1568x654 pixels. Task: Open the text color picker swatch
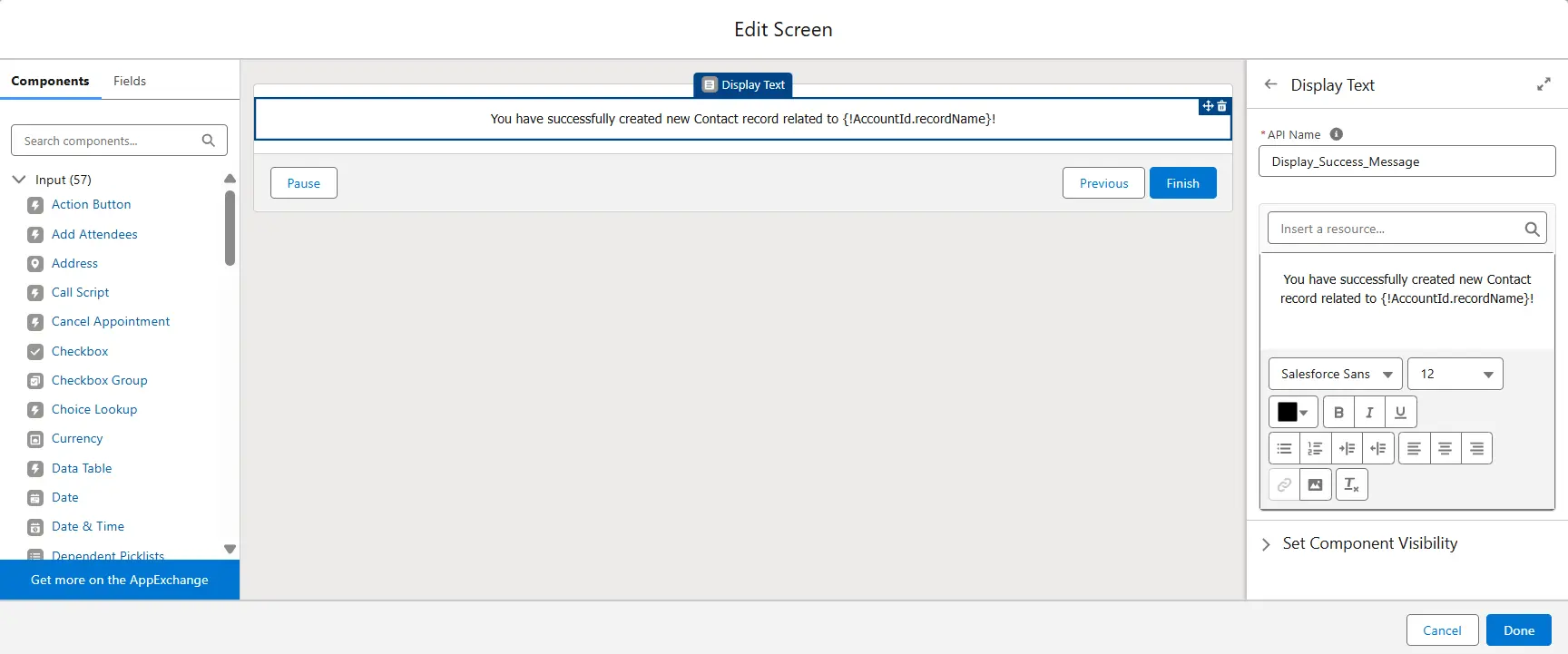point(1292,412)
